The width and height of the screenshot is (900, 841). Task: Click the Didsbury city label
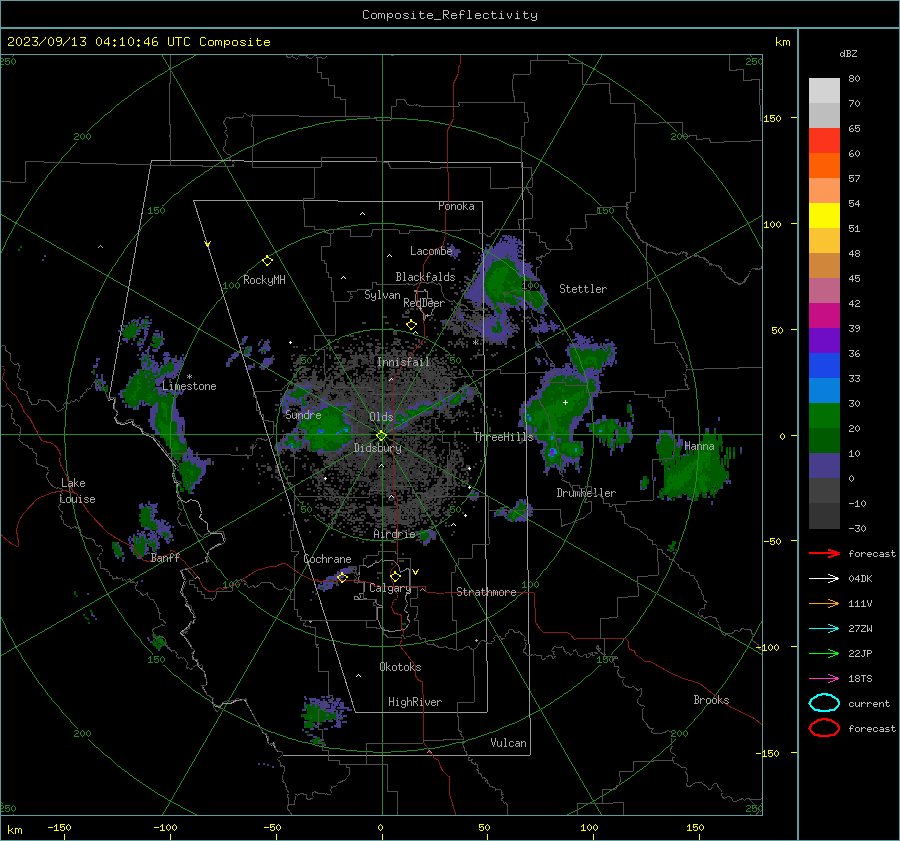tap(378, 448)
